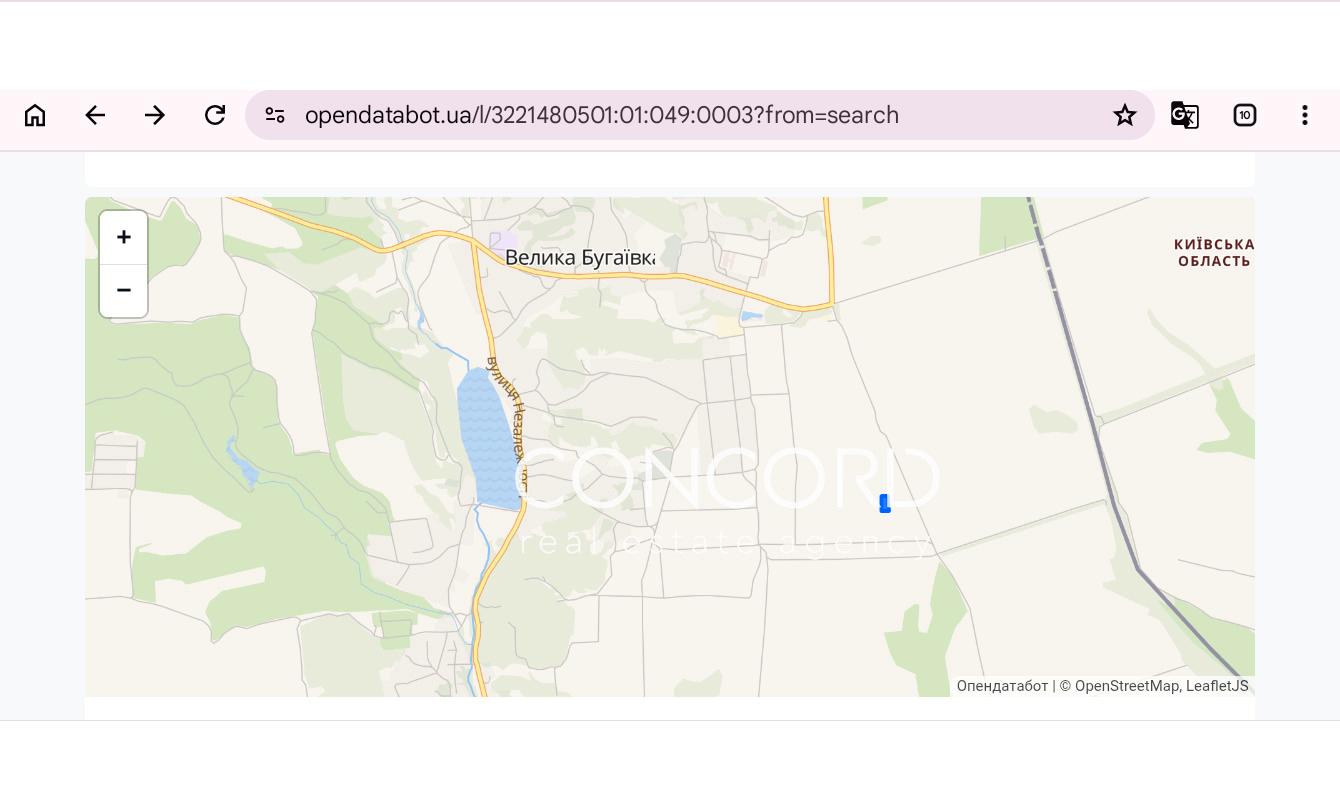Go to the browser home page
Screen dimensions: 1340x800
coord(35,115)
